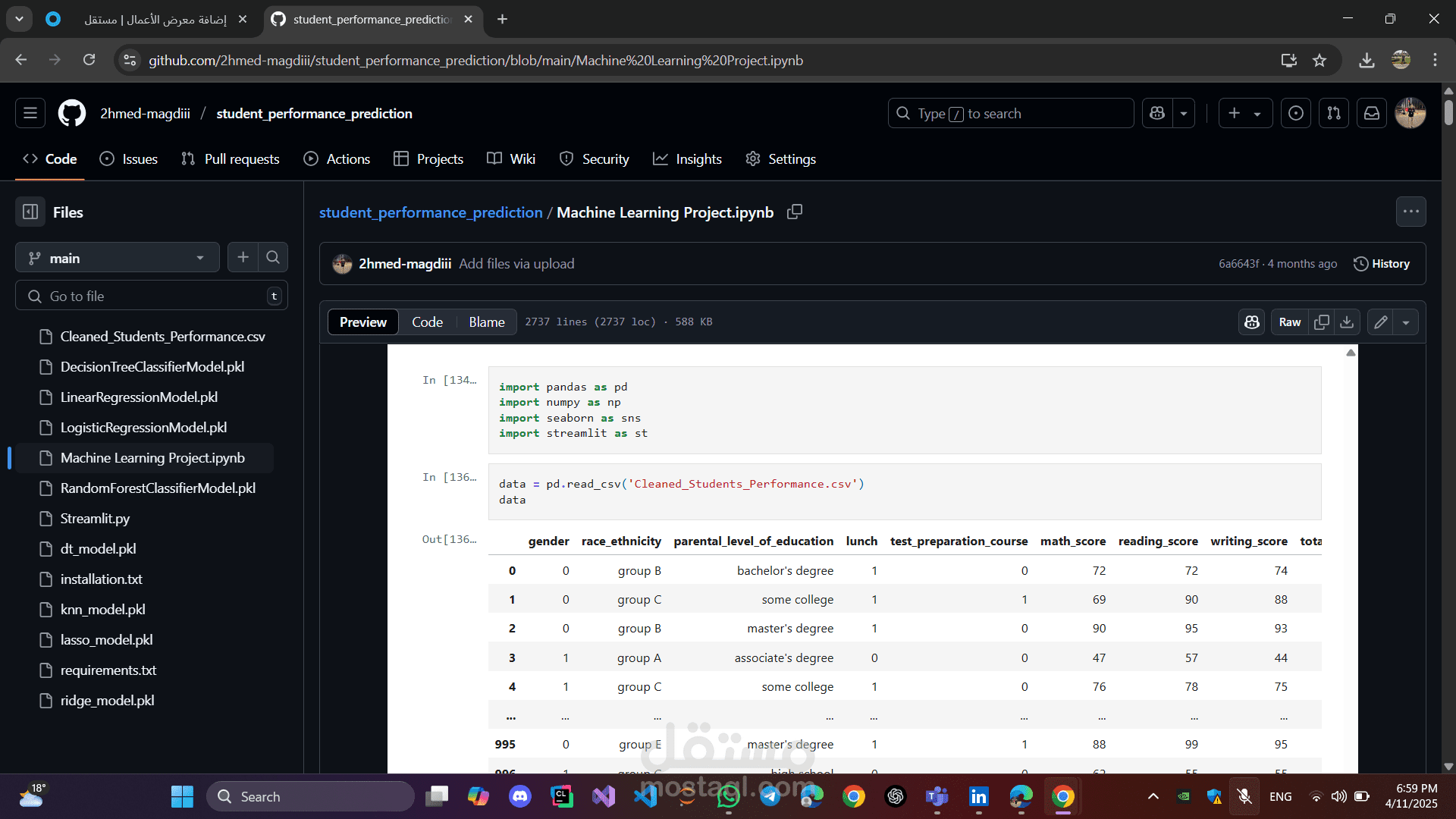
Task: Open Streamlit.py file
Action: click(95, 519)
